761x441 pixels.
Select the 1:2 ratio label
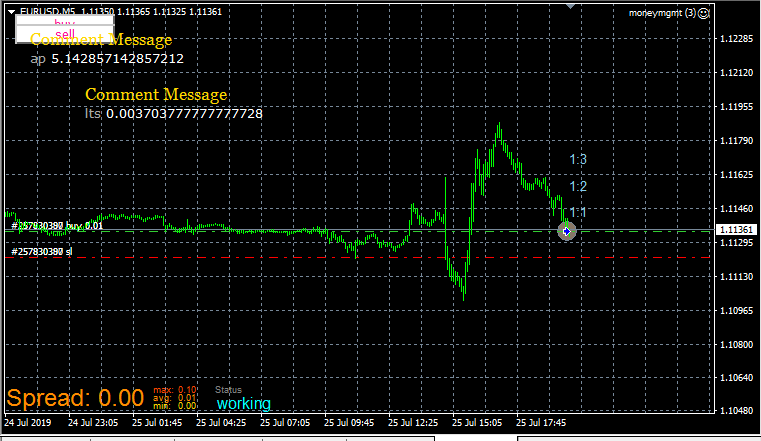click(578, 186)
